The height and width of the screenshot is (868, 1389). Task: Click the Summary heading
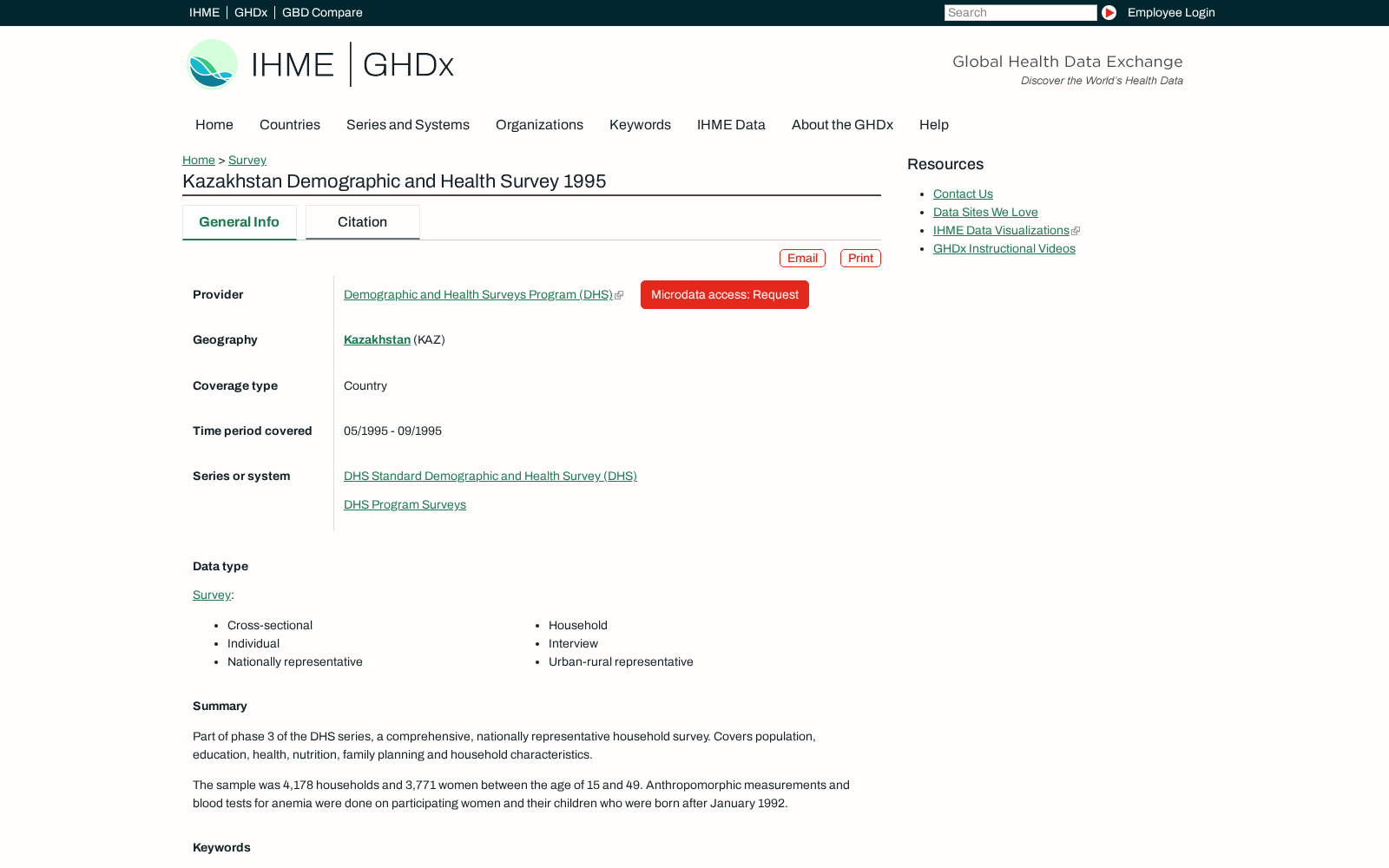pyautogui.click(x=220, y=706)
